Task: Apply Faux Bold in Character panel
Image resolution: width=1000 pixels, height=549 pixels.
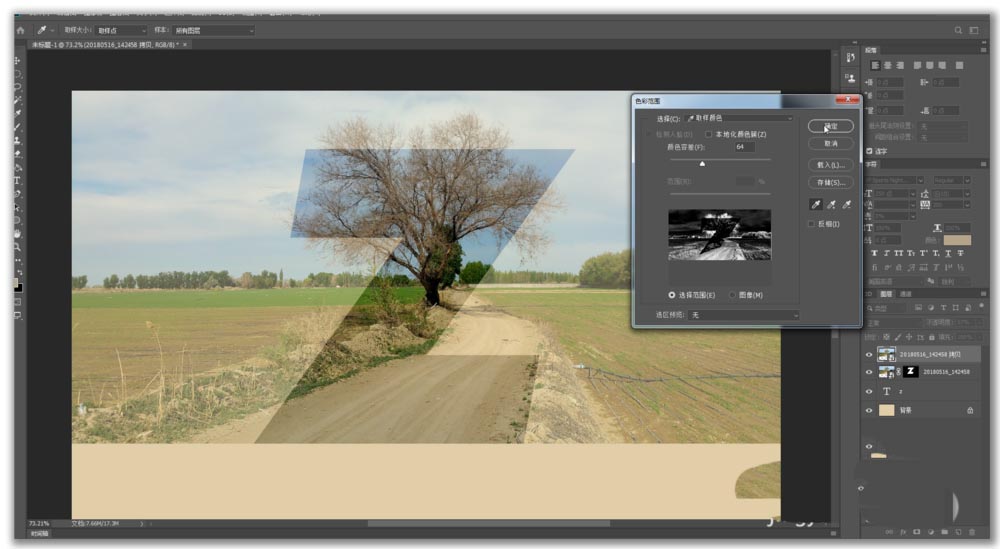Action: tap(874, 253)
